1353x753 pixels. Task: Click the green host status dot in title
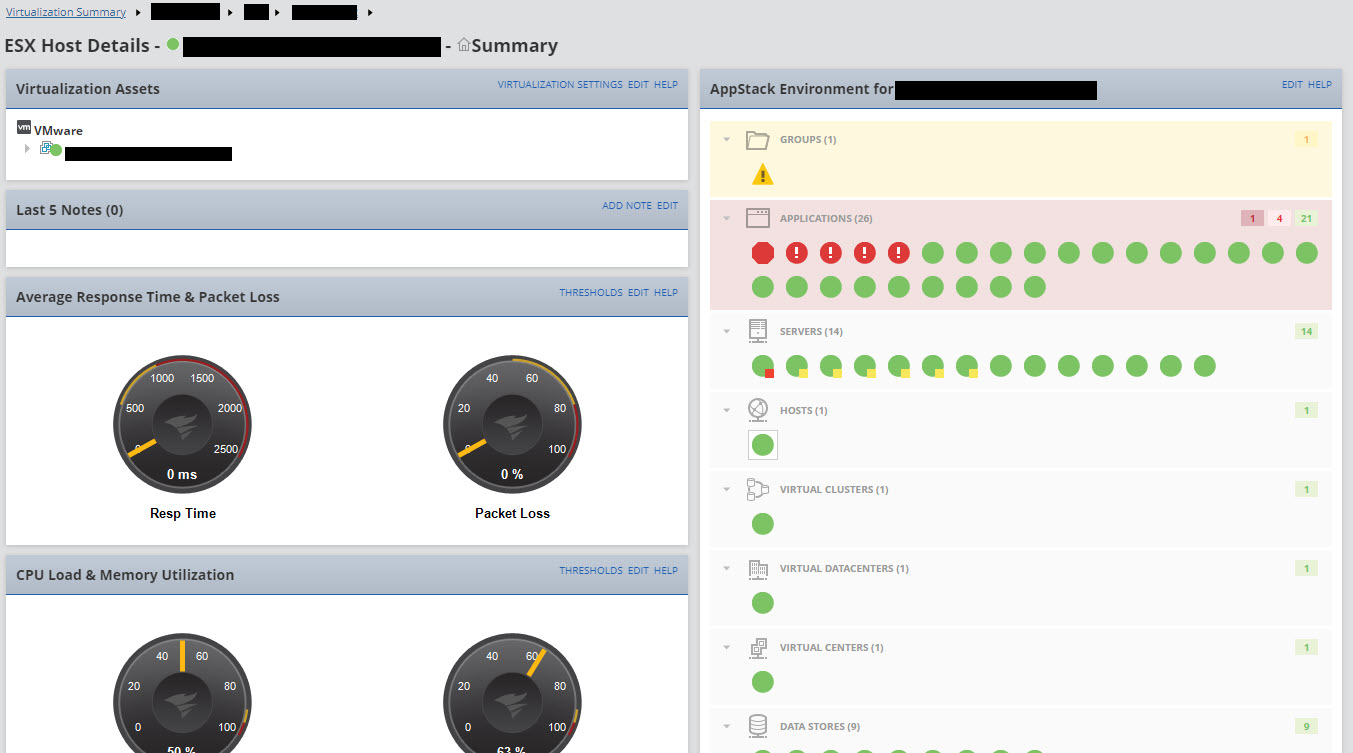point(173,45)
